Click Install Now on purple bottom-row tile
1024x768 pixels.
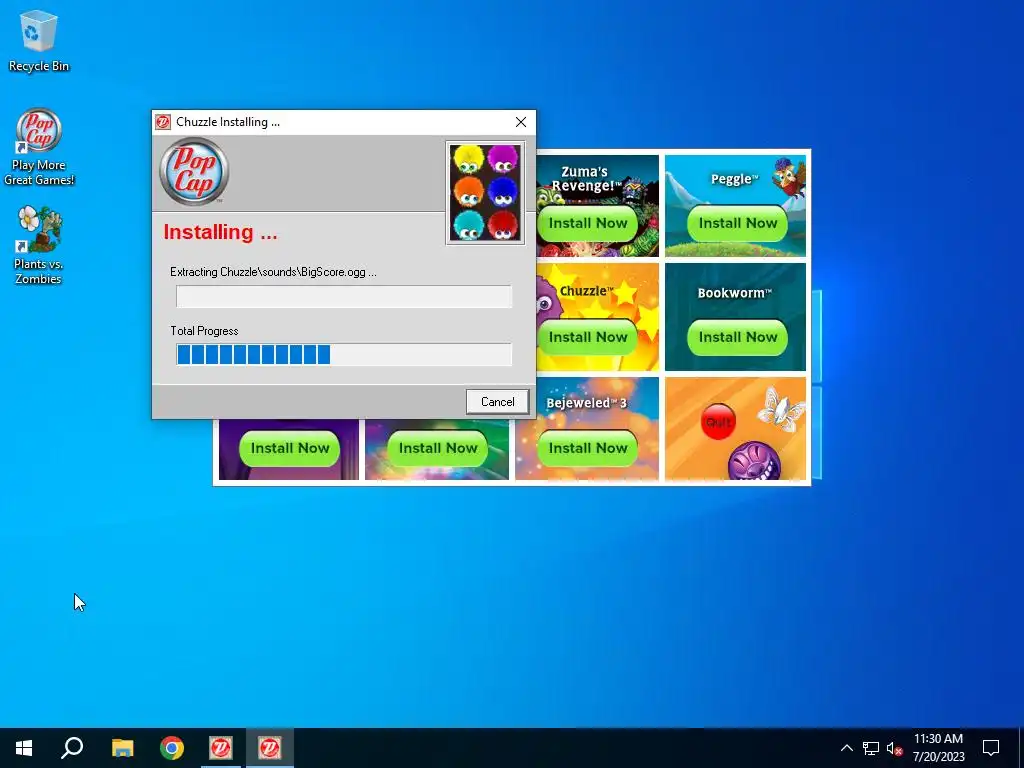pos(289,448)
